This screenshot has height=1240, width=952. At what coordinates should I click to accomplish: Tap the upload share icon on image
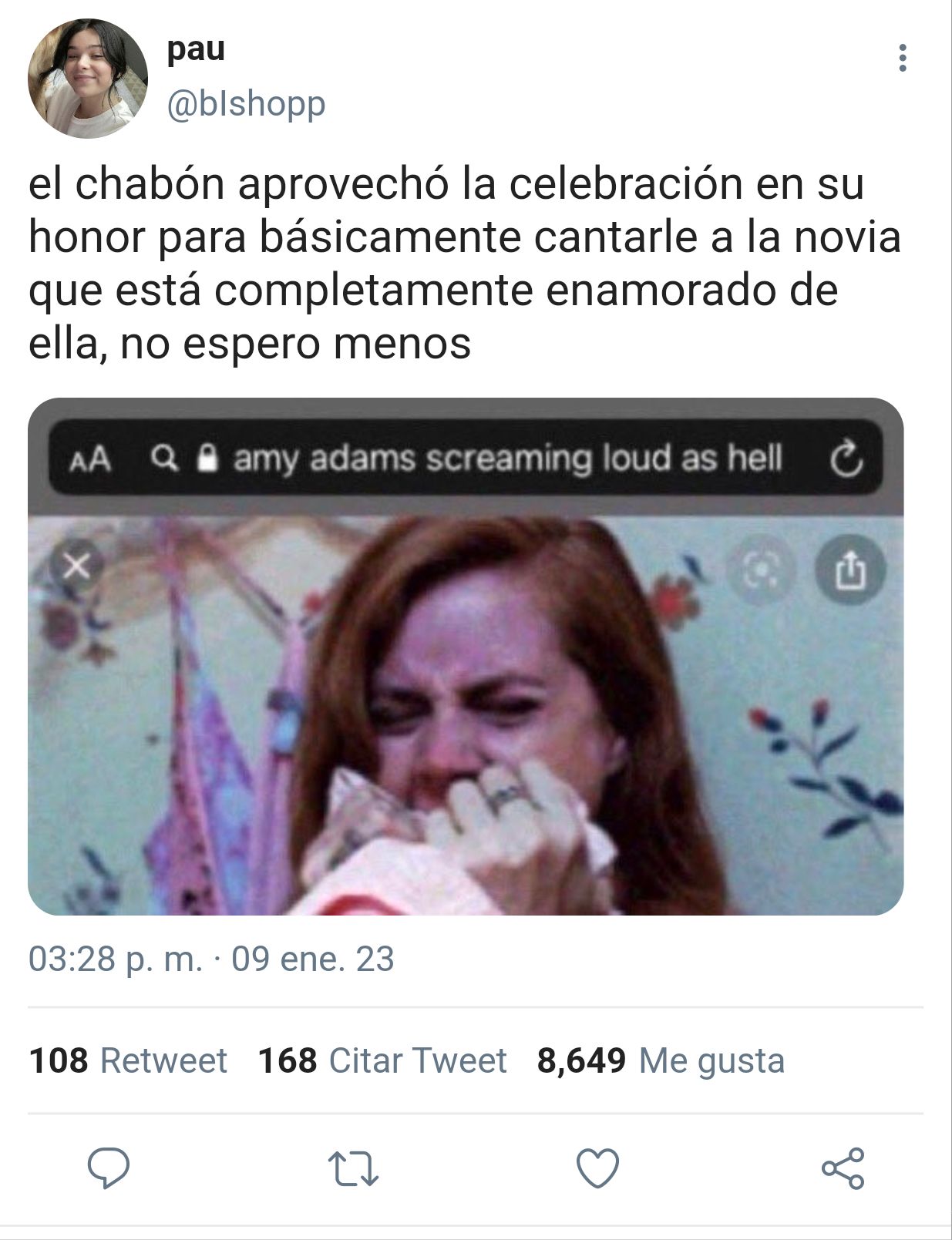coord(850,570)
